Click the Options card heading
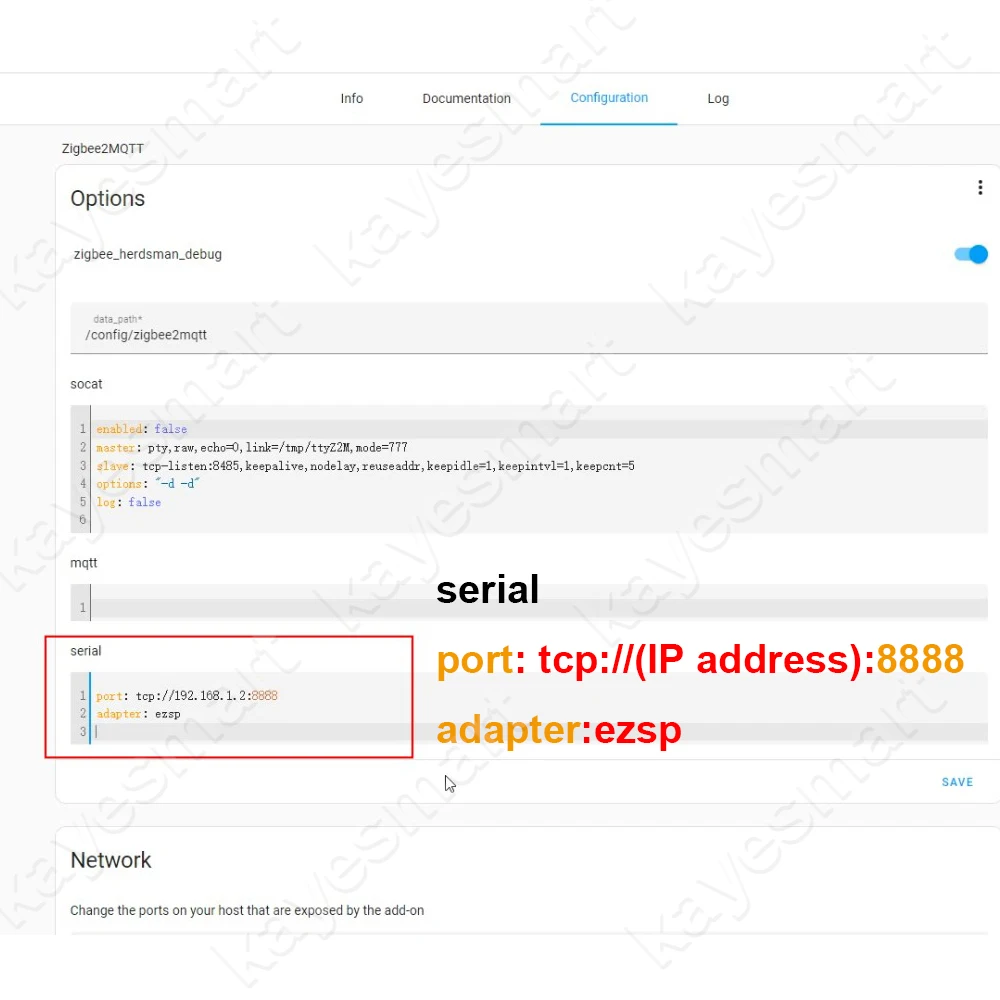The image size is (1000, 1000). tap(108, 198)
